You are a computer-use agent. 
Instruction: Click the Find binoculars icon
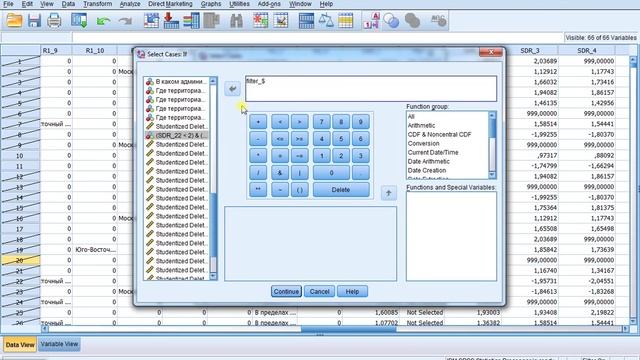pos(236,20)
